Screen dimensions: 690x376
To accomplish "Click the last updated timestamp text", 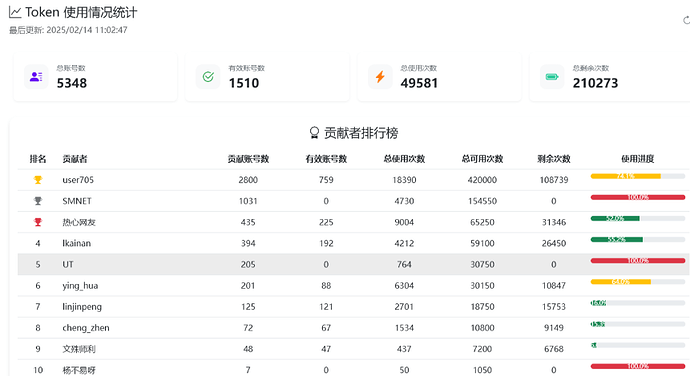I will 68,30.
